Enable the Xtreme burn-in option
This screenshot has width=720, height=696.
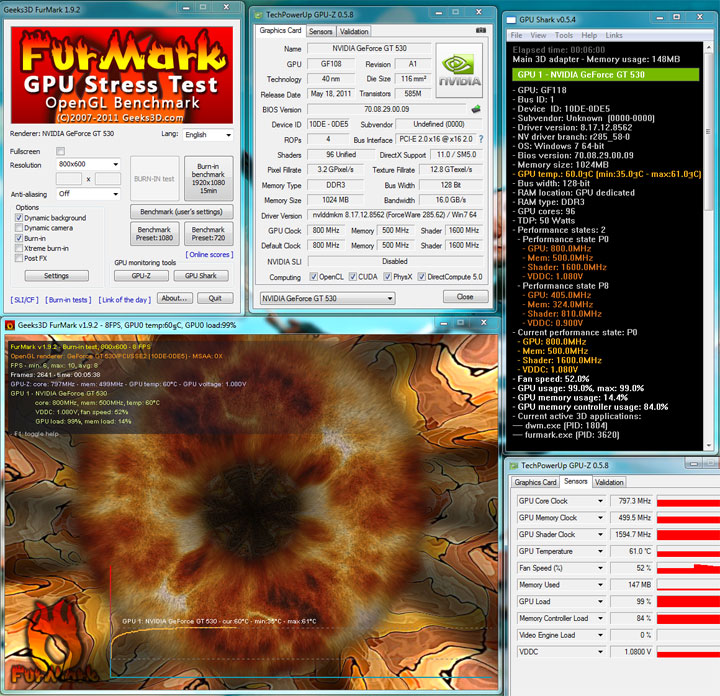(x=19, y=248)
